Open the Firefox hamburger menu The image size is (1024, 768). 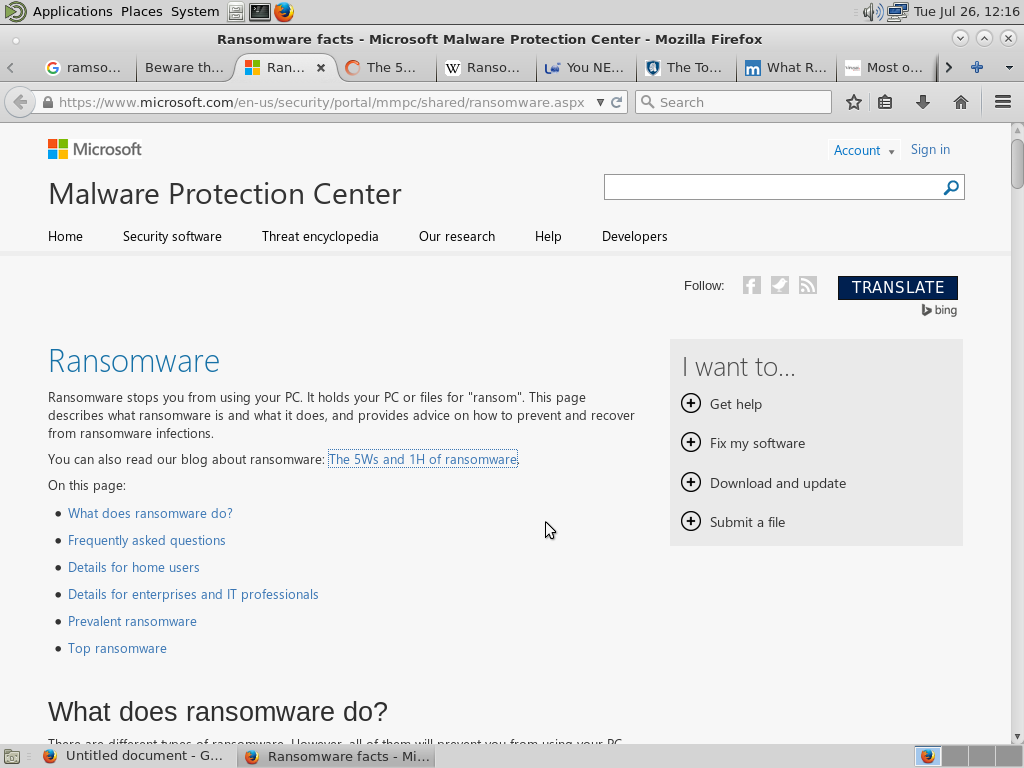pyautogui.click(x=1003, y=102)
